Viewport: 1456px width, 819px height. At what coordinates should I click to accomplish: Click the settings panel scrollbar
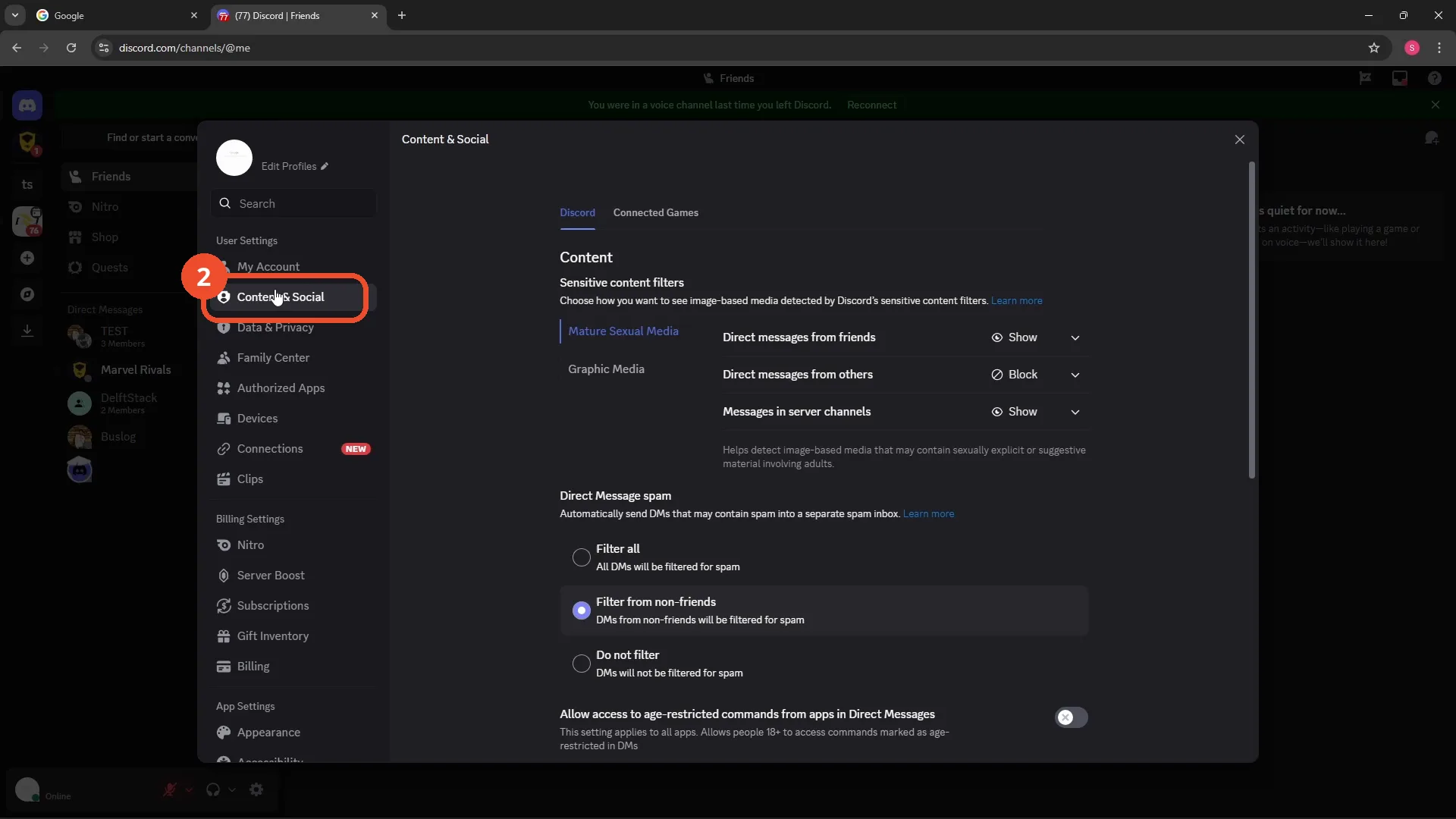pyautogui.click(x=1251, y=320)
